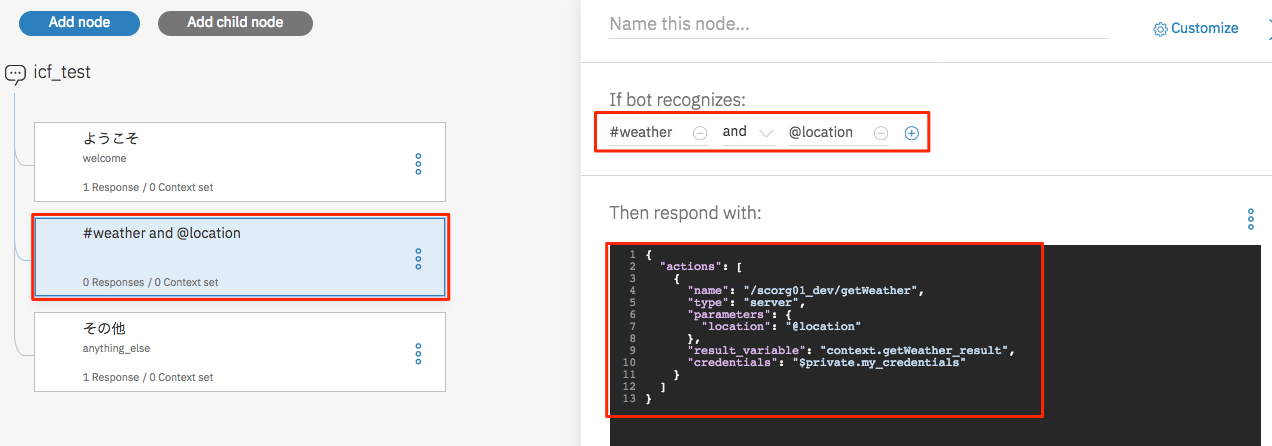Image resolution: width=1272 pixels, height=446 pixels.
Task: Click the "0 Responses / 0 Context set" text
Action: 151,282
